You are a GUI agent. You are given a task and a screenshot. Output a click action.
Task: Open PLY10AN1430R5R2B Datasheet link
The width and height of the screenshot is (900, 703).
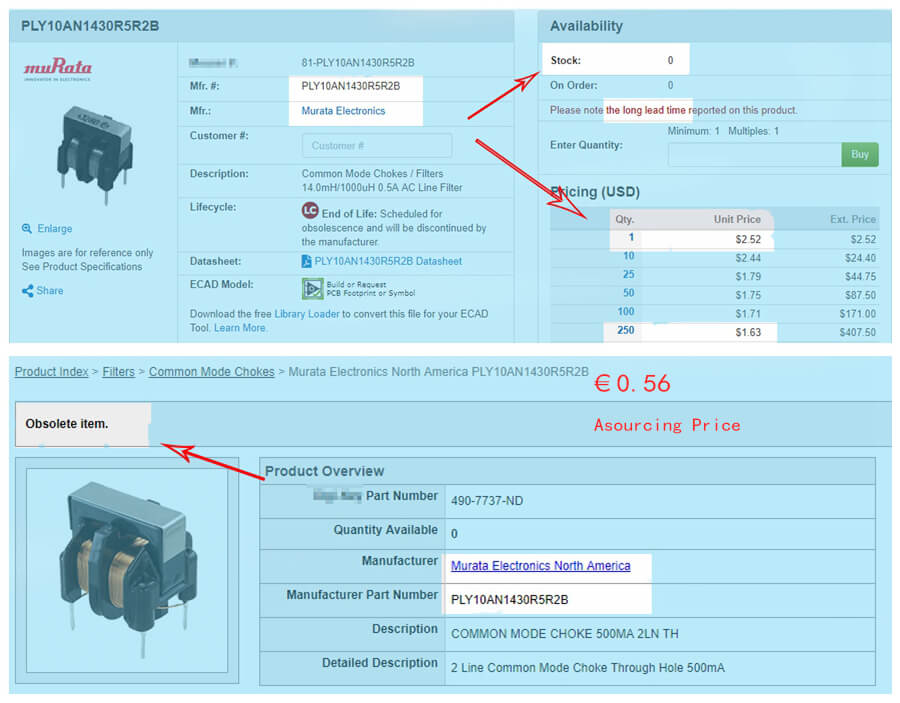388,261
